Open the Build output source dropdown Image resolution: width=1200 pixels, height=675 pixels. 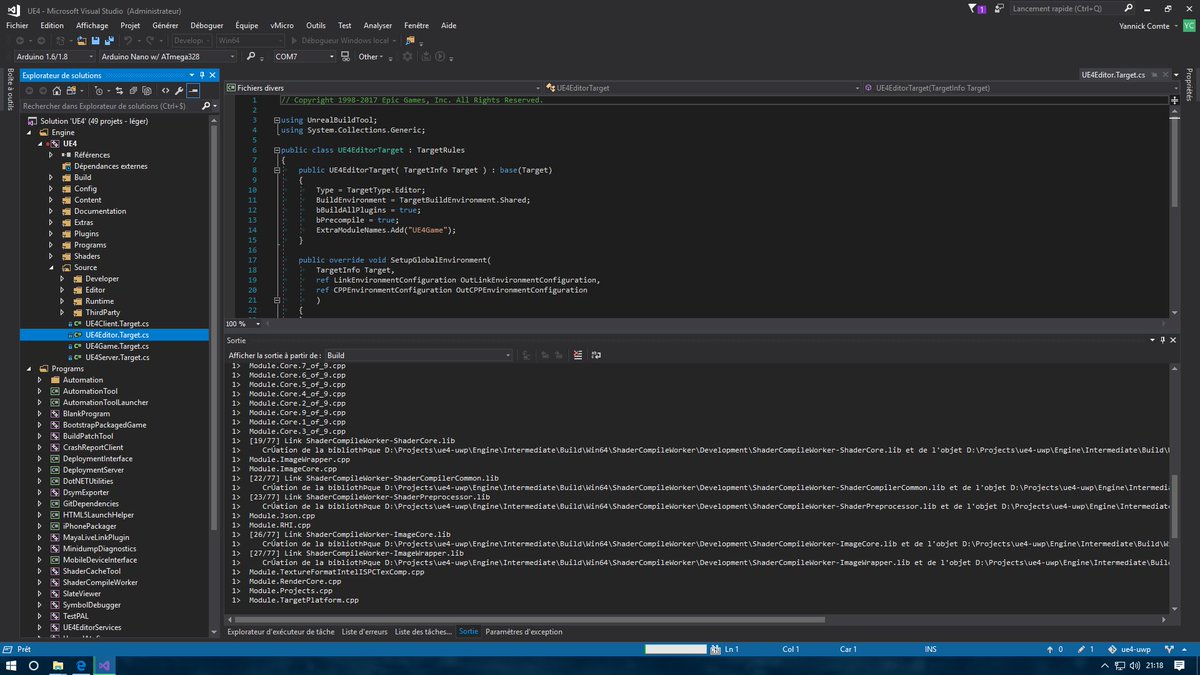click(418, 355)
